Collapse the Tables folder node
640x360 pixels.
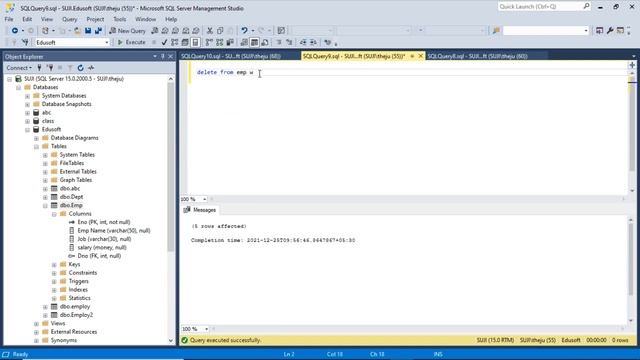tap(36, 147)
